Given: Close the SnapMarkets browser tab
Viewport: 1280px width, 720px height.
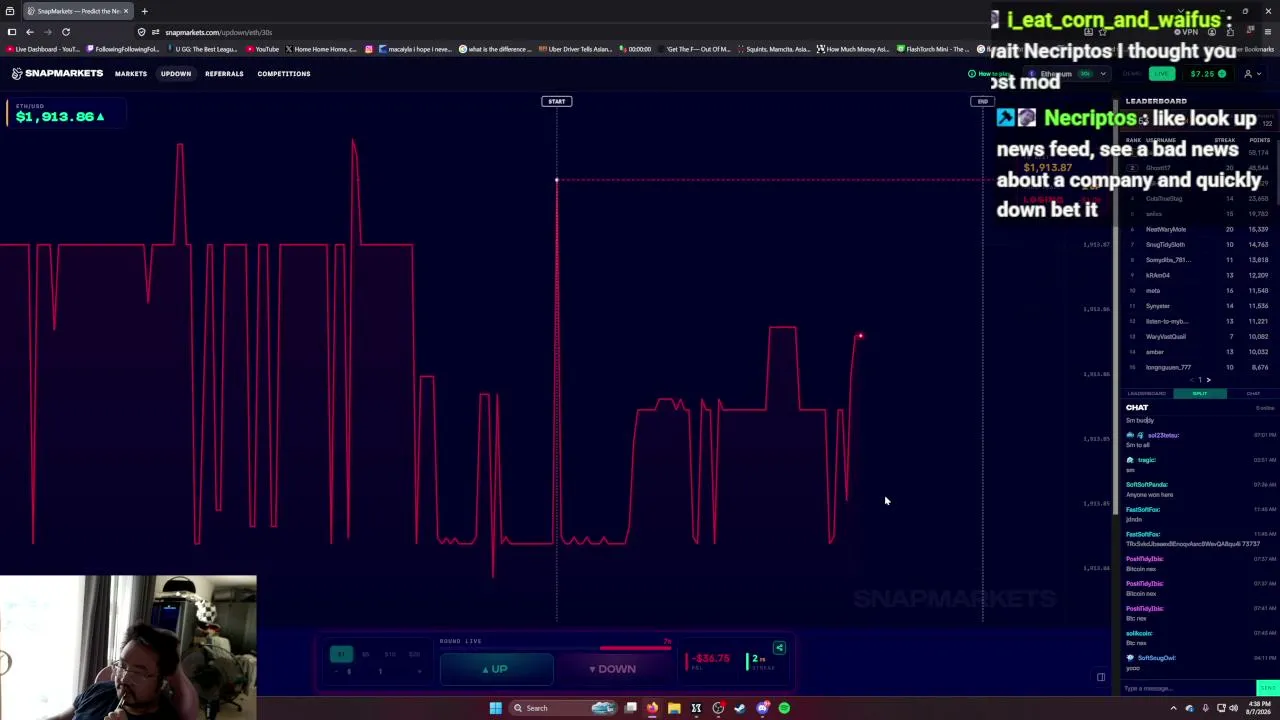Looking at the screenshot, I should 125,11.
